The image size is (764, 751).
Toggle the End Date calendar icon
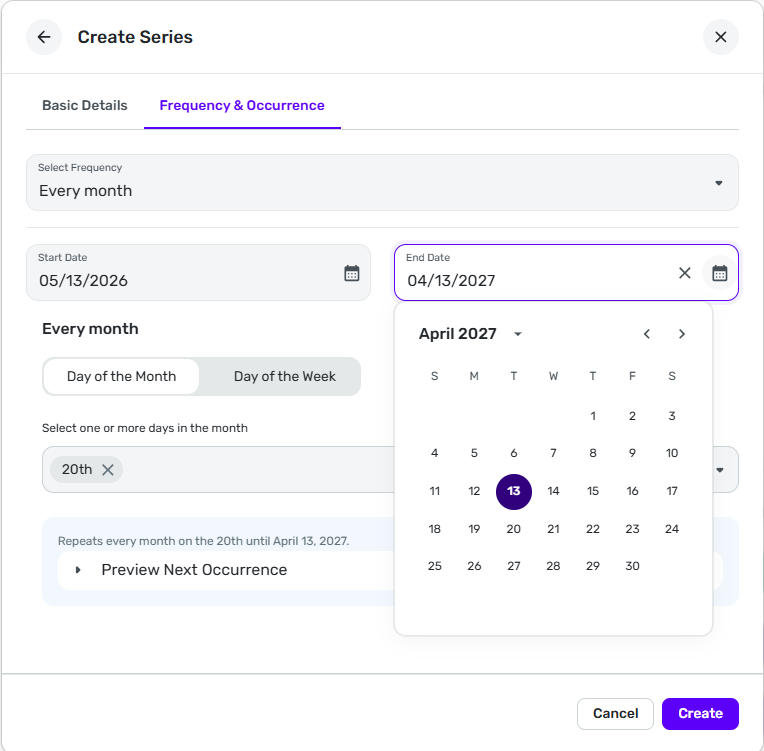pyautogui.click(x=719, y=273)
